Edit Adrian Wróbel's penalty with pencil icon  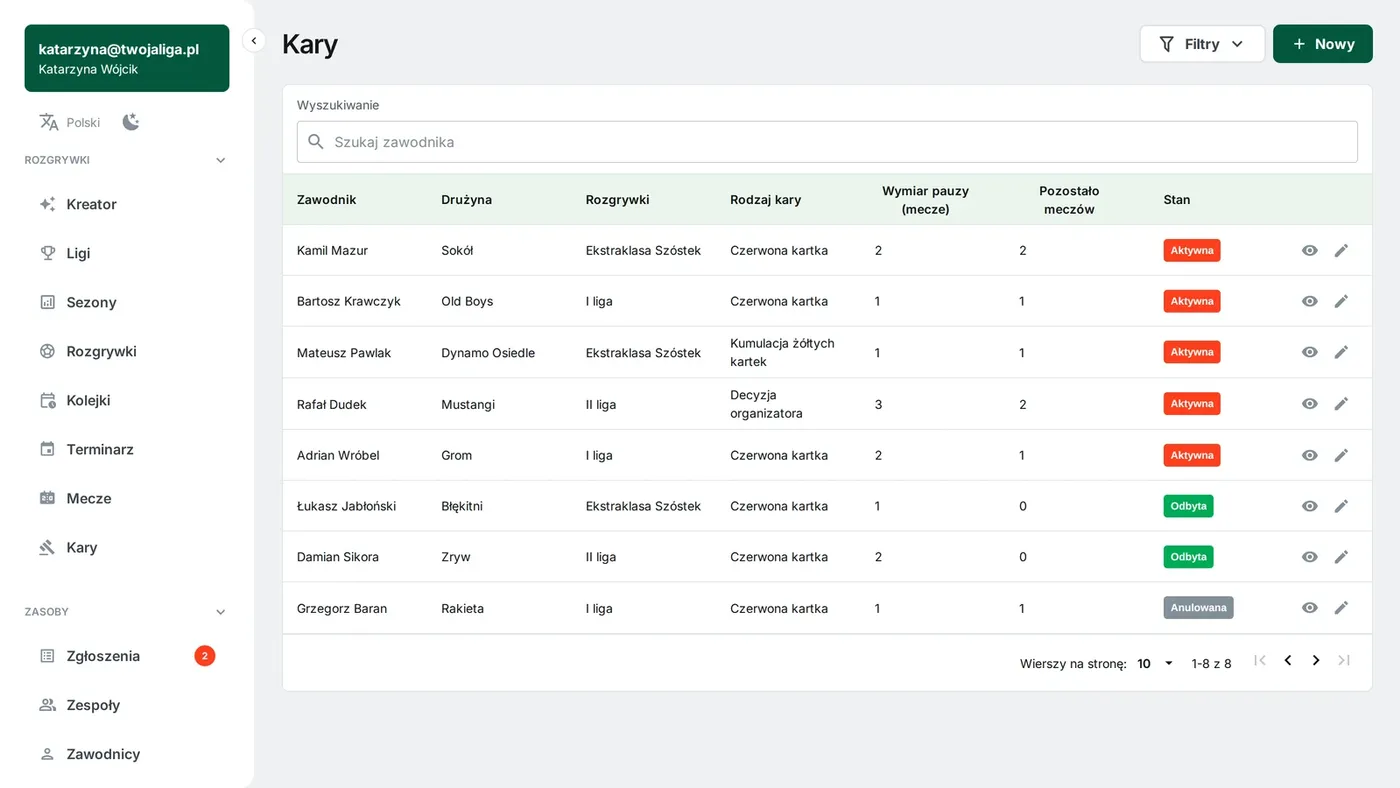point(1341,455)
